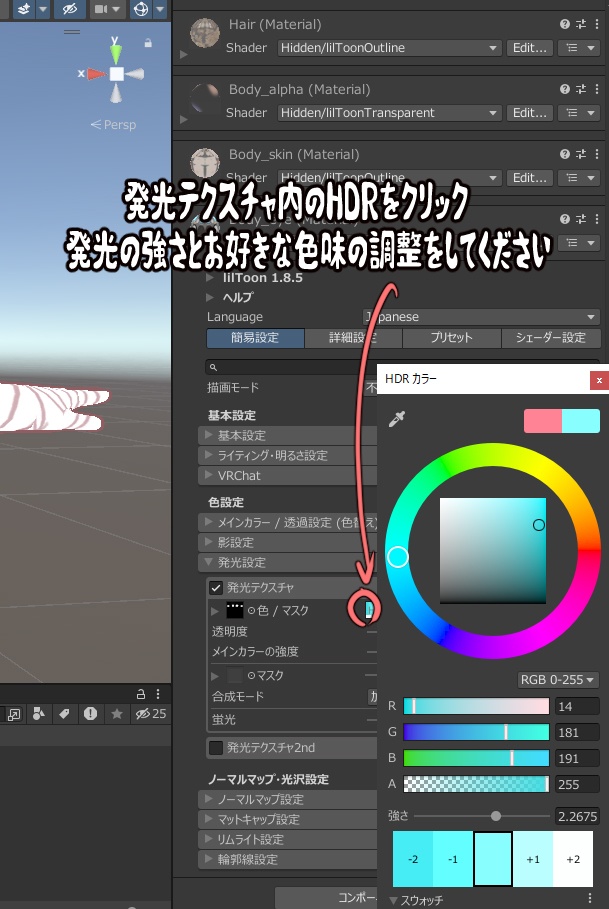Screen dimensions: 609x909
Task: Open the scene camera settings icon
Action: pyautogui.click(x=101, y=9)
